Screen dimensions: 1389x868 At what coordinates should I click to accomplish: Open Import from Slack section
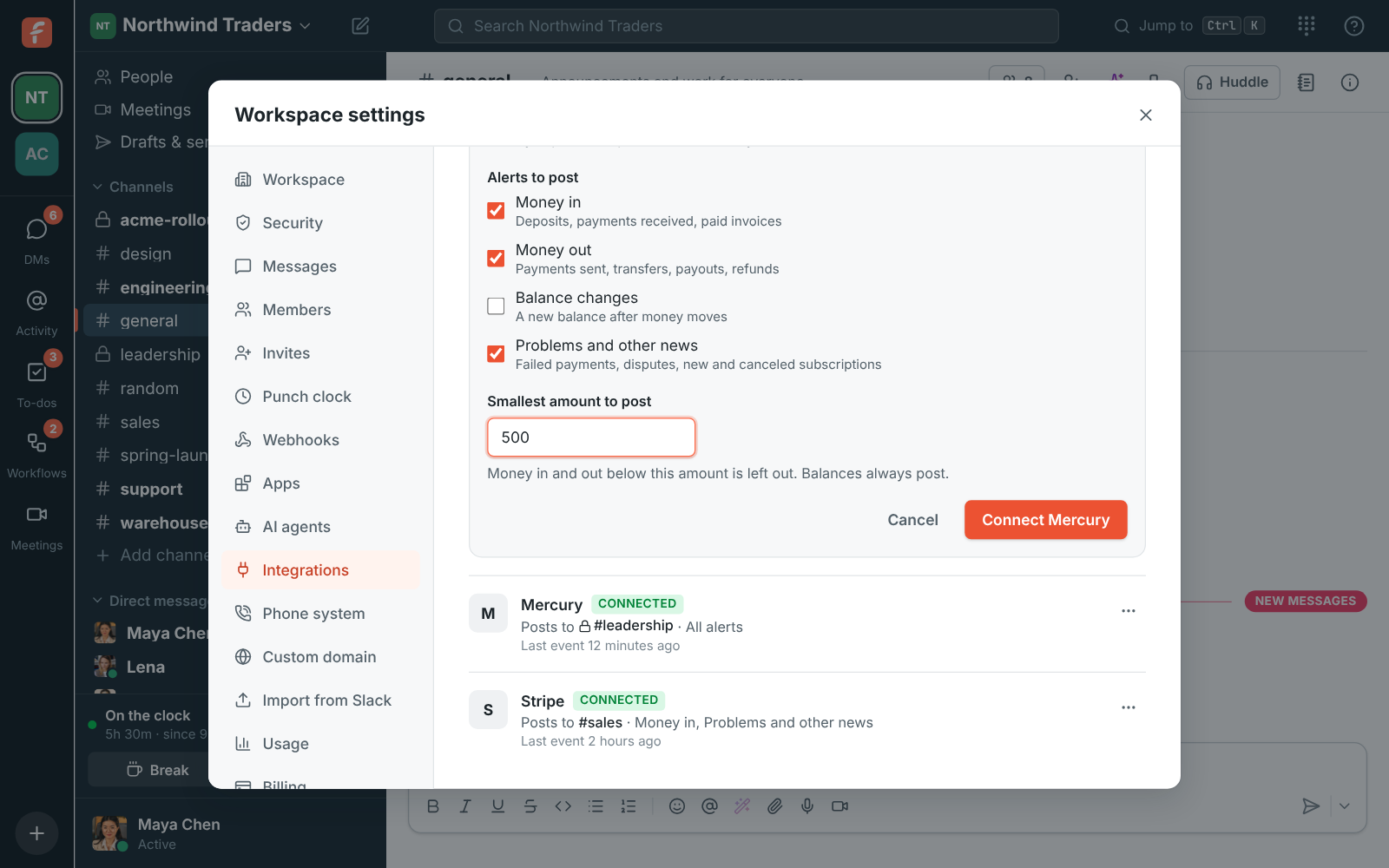click(x=320, y=700)
